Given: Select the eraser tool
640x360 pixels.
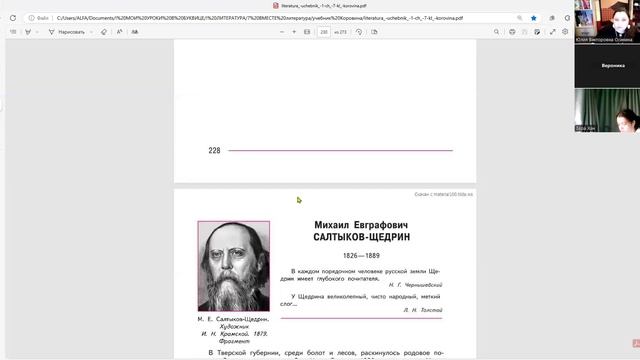Looking at the screenshot, I should 104,32.
